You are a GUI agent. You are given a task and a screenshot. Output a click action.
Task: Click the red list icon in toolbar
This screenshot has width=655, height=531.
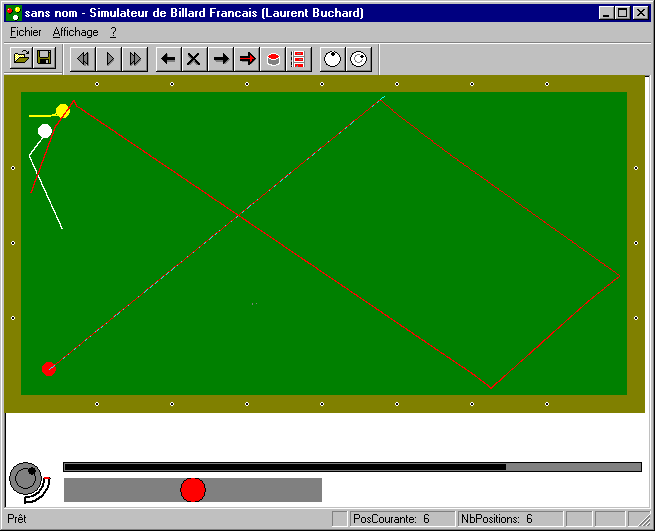[x=297, y=59]
